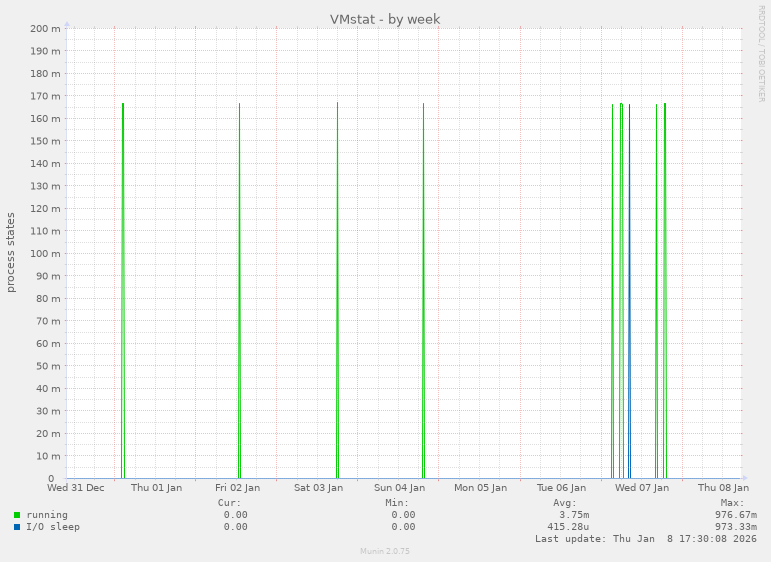
Task: Click the 'Thu 01 Jan' x-axis date label
Action: (156, 488)
